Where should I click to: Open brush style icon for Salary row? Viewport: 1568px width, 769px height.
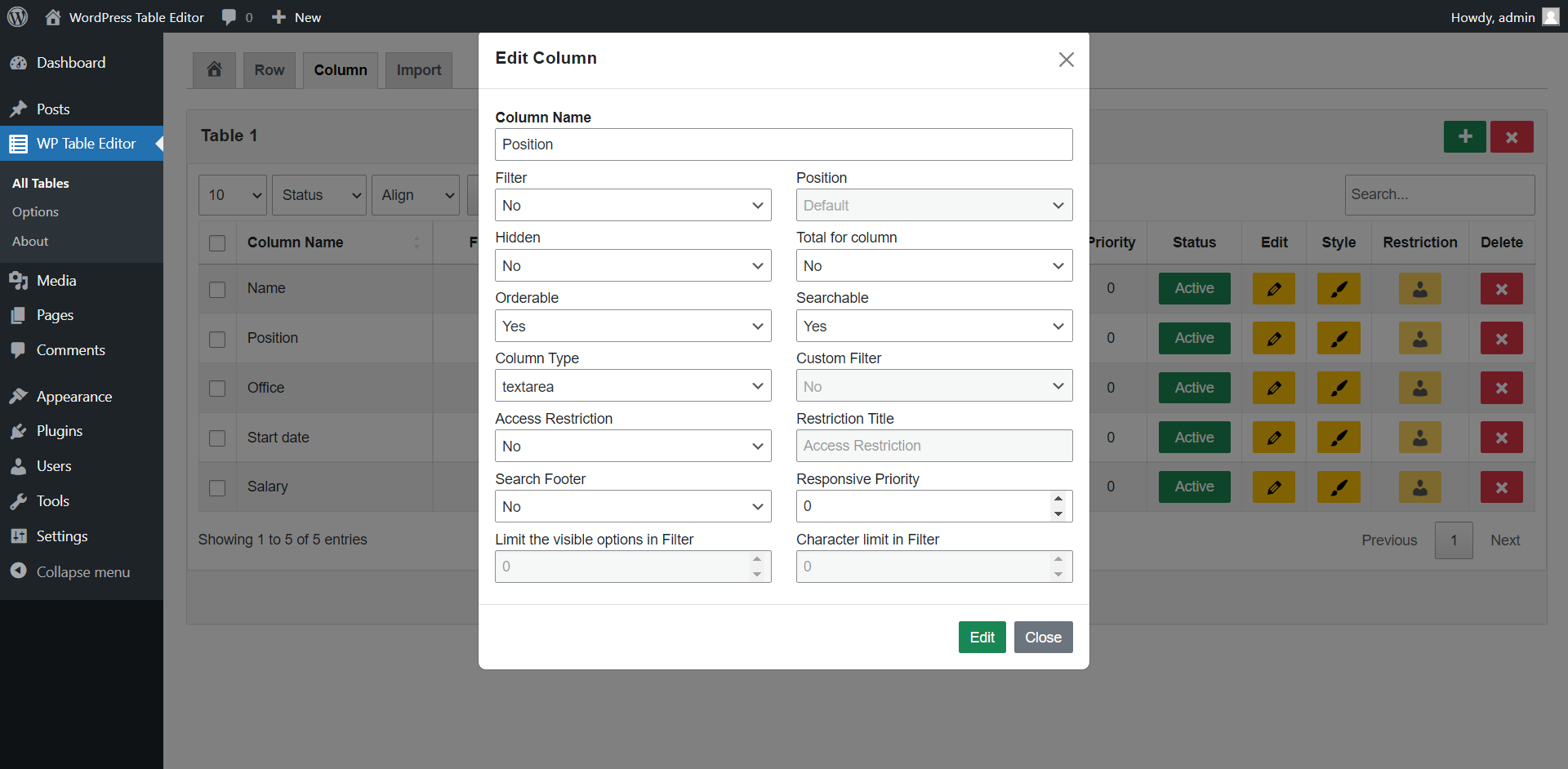pos(1339,487)
